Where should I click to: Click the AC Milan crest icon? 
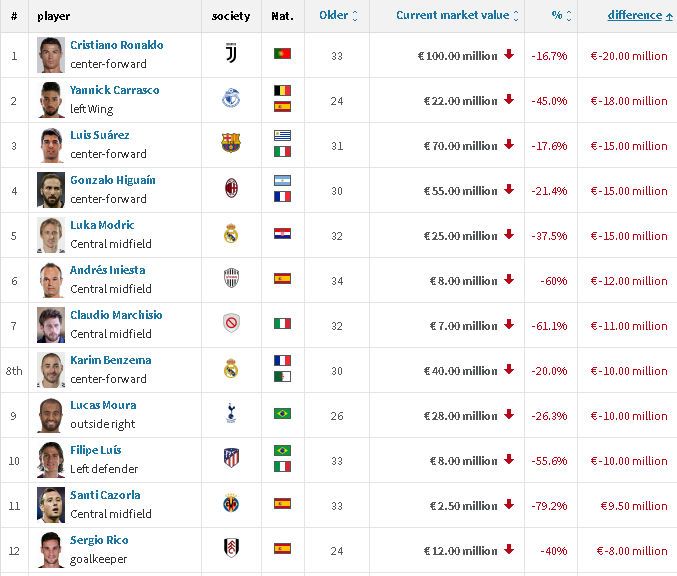point(231,188)
